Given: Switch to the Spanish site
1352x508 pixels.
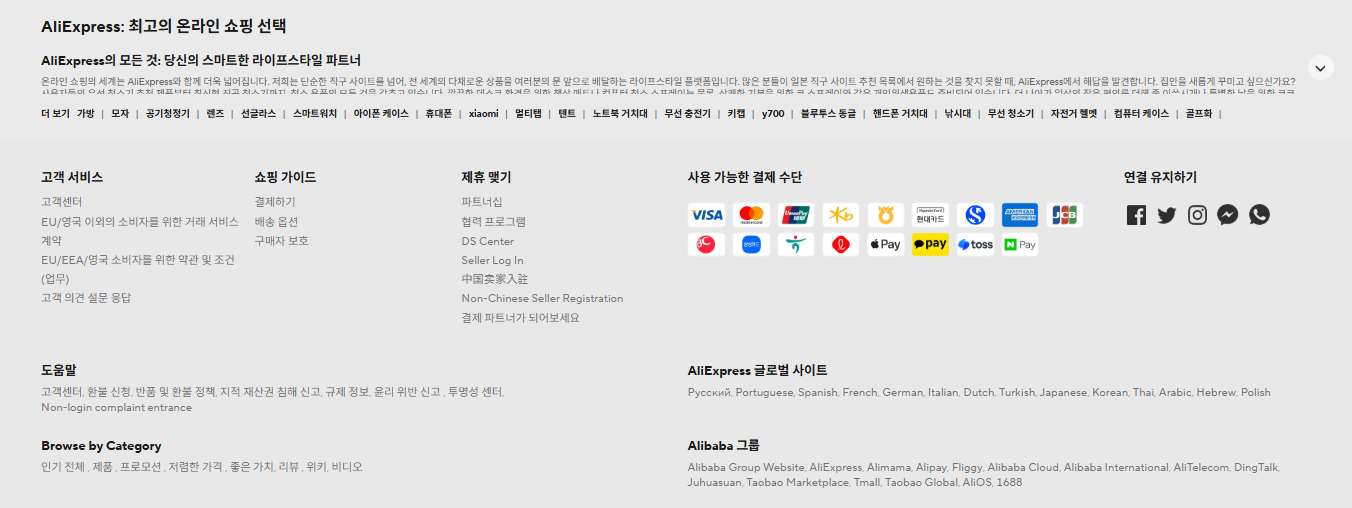Looking at the screenshot, I should 817,392.
